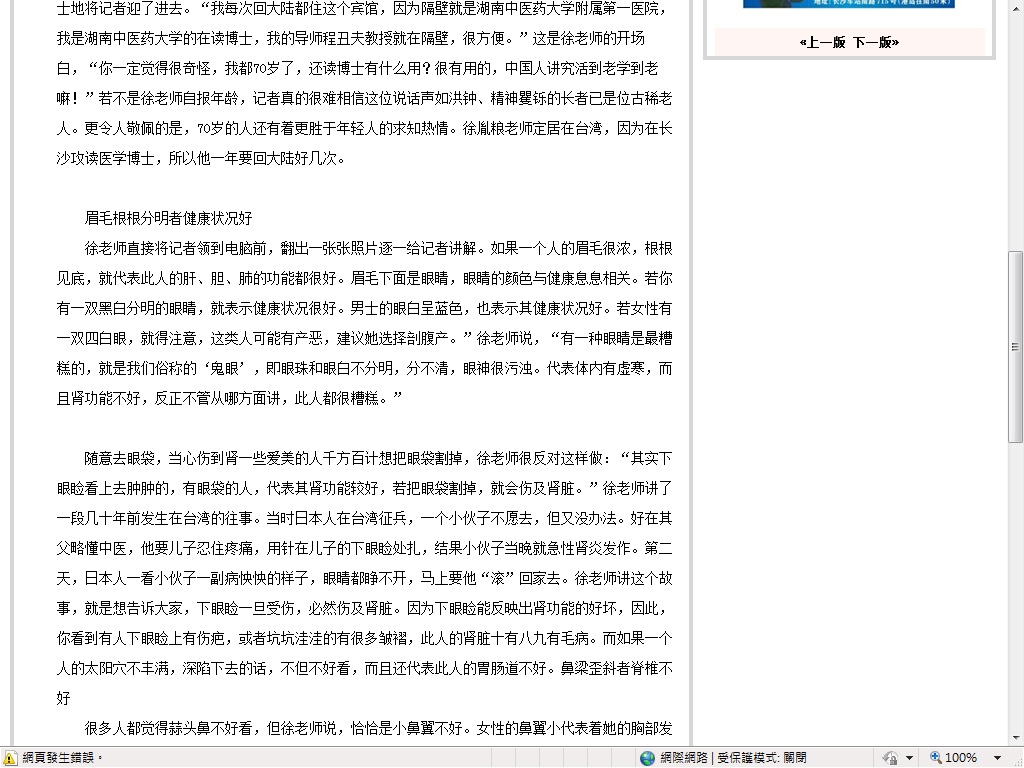Click the «上一版» previous page link

(822, 42)
